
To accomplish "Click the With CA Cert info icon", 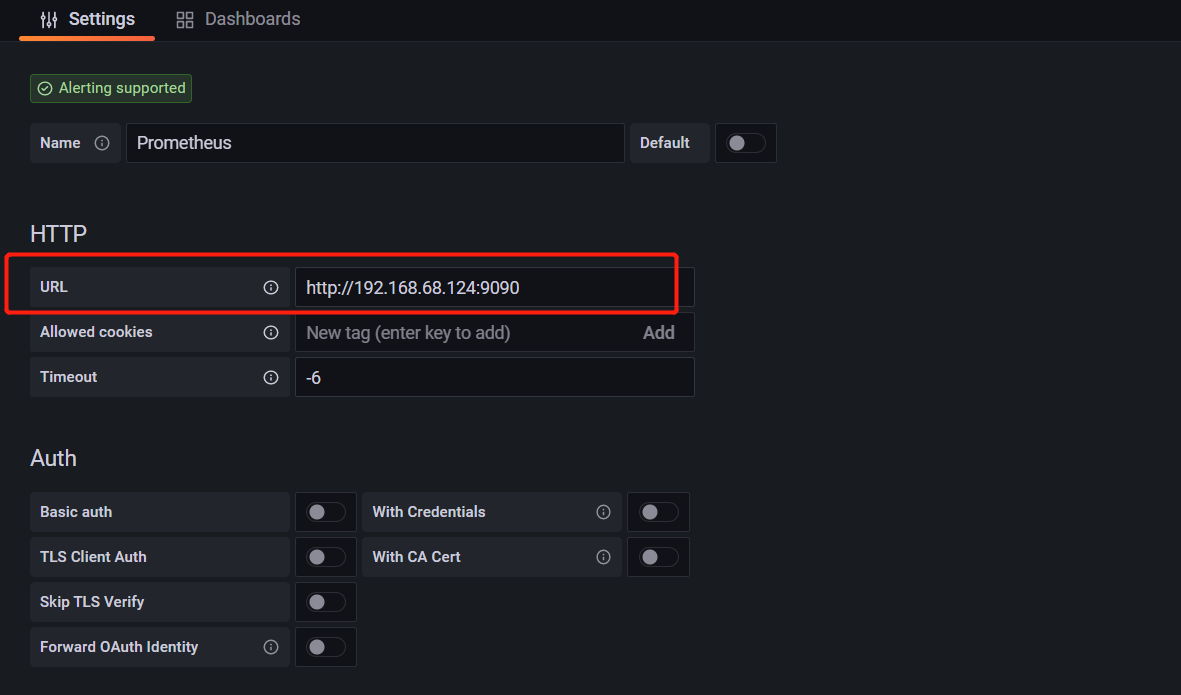I will tap(604, 557).
